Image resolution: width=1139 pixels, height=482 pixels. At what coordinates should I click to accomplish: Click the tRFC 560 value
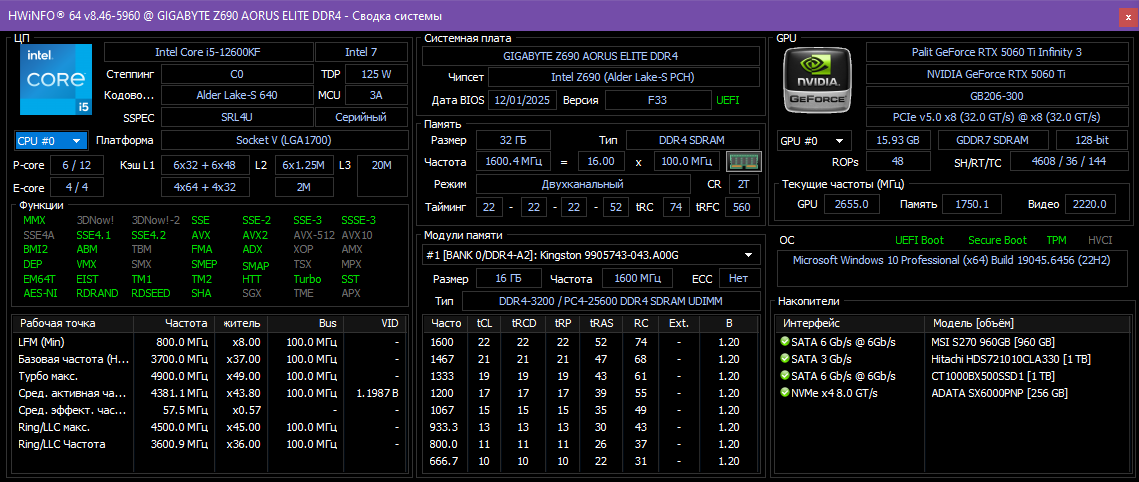pyautogui.click(x=742, y=207)
